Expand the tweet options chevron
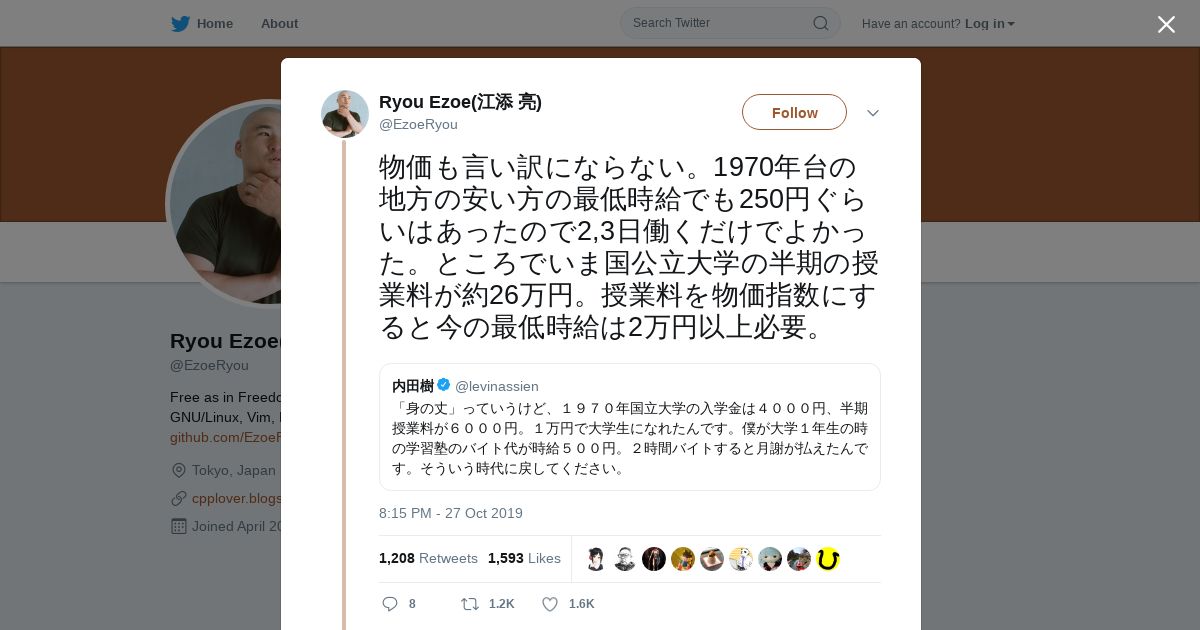The width and height of the screenshot is (1200, 630). click(x=873, y=113)
